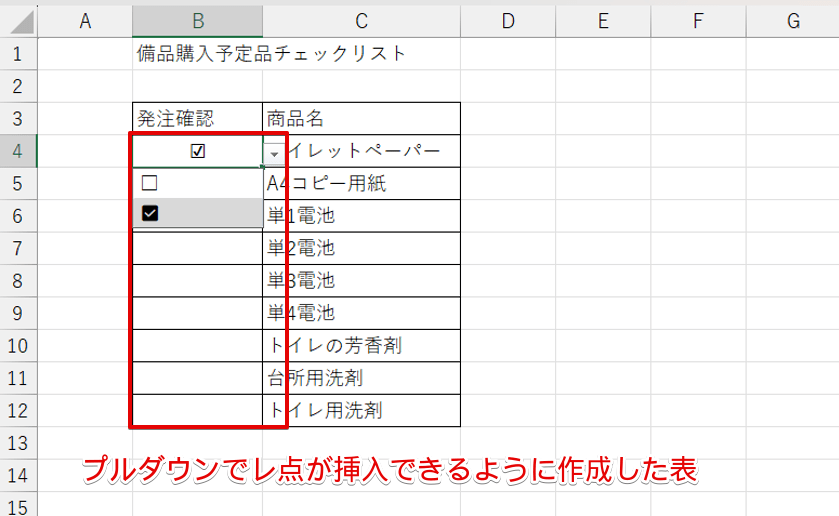The width and height of the screenshot is (839, 516).
Task: Select the A4コピー用紙 cell
Action: coord(361,184)
